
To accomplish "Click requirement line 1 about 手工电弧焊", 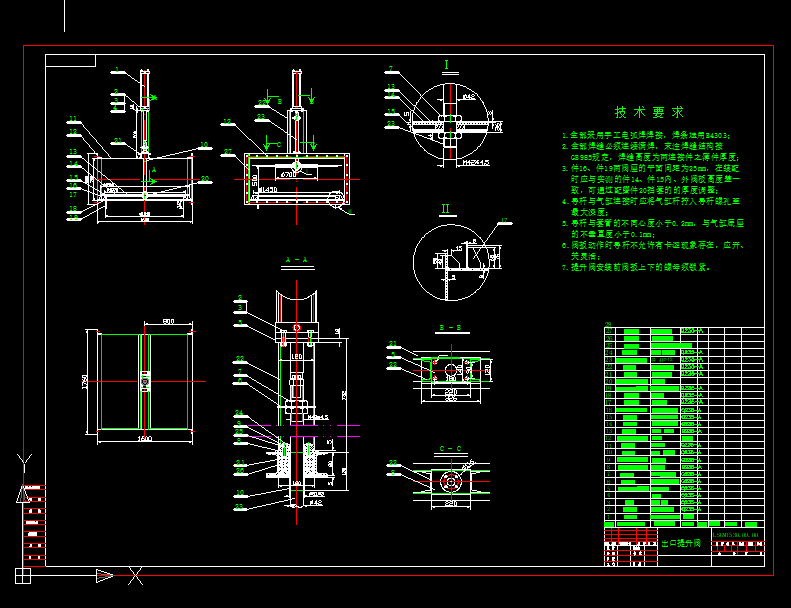I will click(646, 135).
